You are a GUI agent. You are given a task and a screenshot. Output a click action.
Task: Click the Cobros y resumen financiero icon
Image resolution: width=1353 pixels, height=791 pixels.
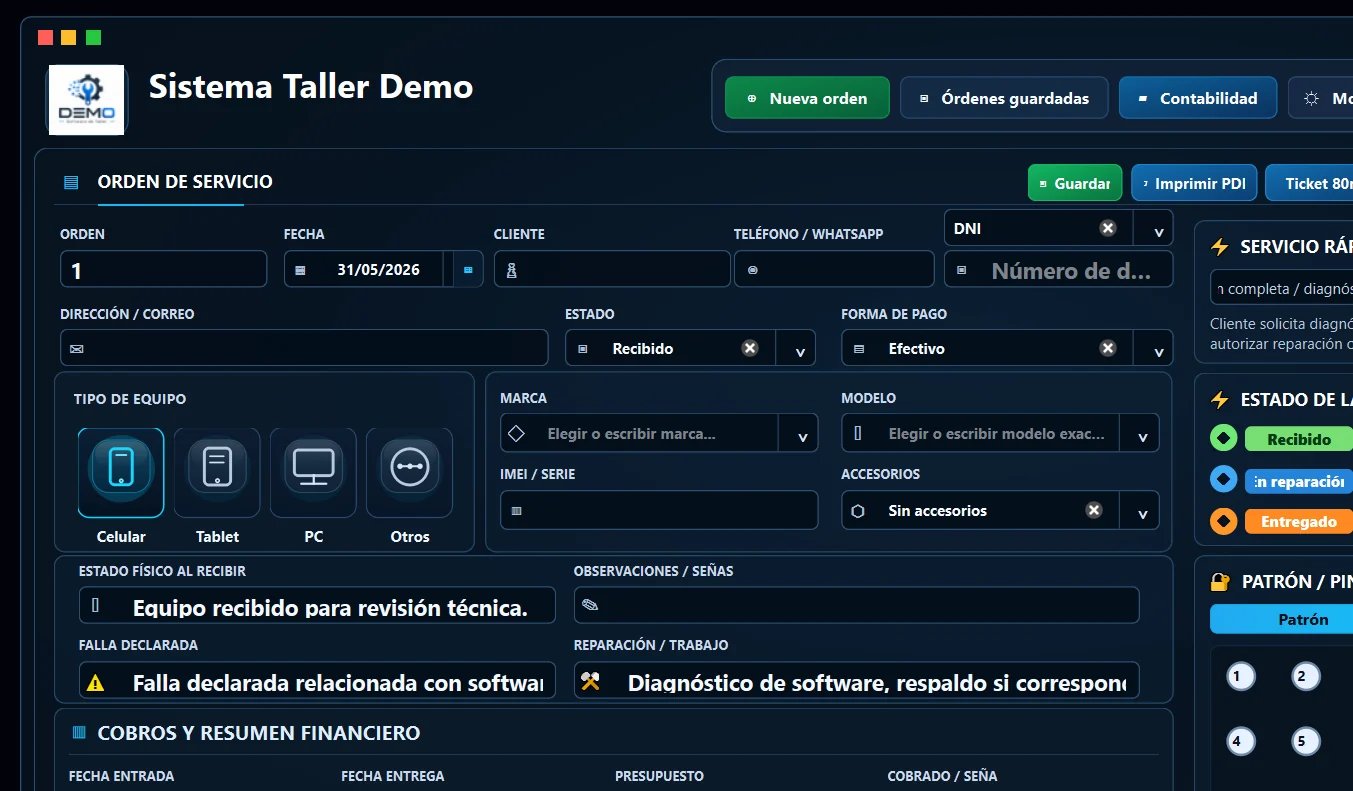(79, 733)
